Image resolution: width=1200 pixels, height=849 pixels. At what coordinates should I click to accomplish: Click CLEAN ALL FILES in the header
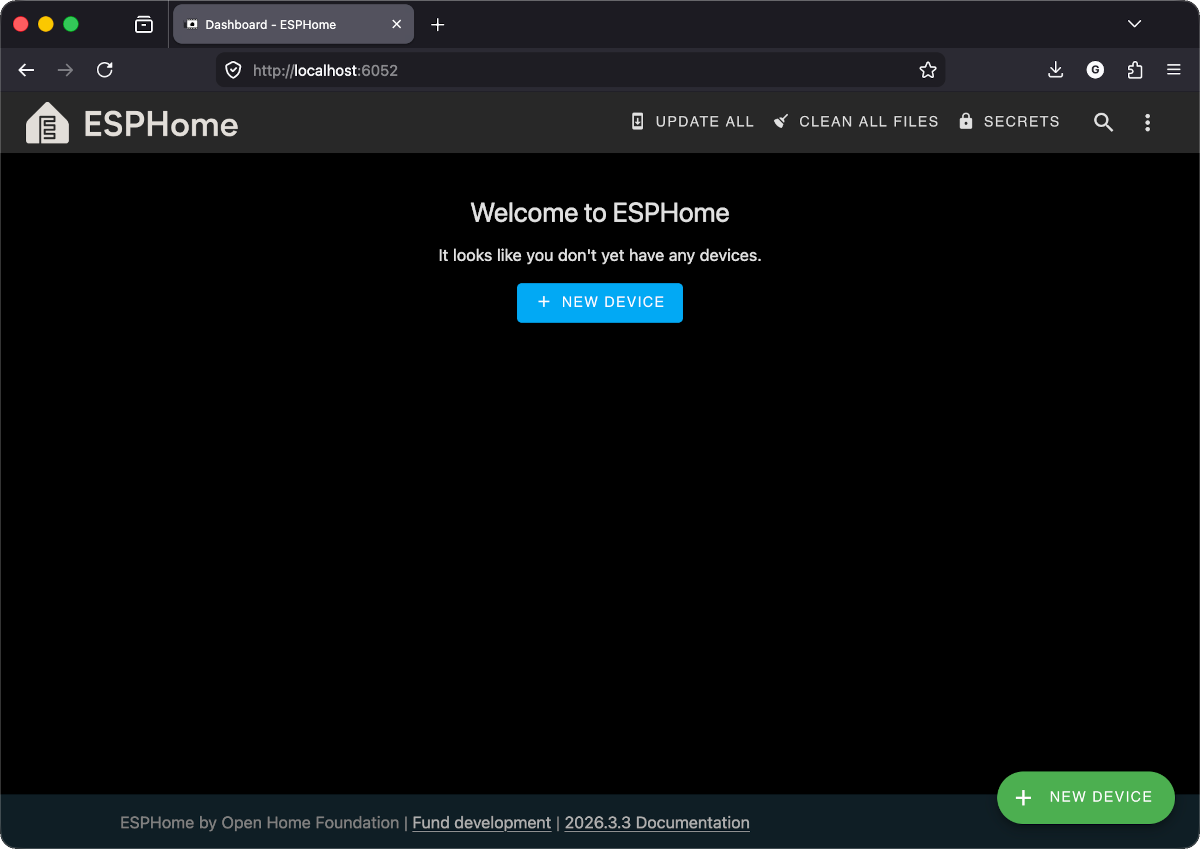click(856, 122)
